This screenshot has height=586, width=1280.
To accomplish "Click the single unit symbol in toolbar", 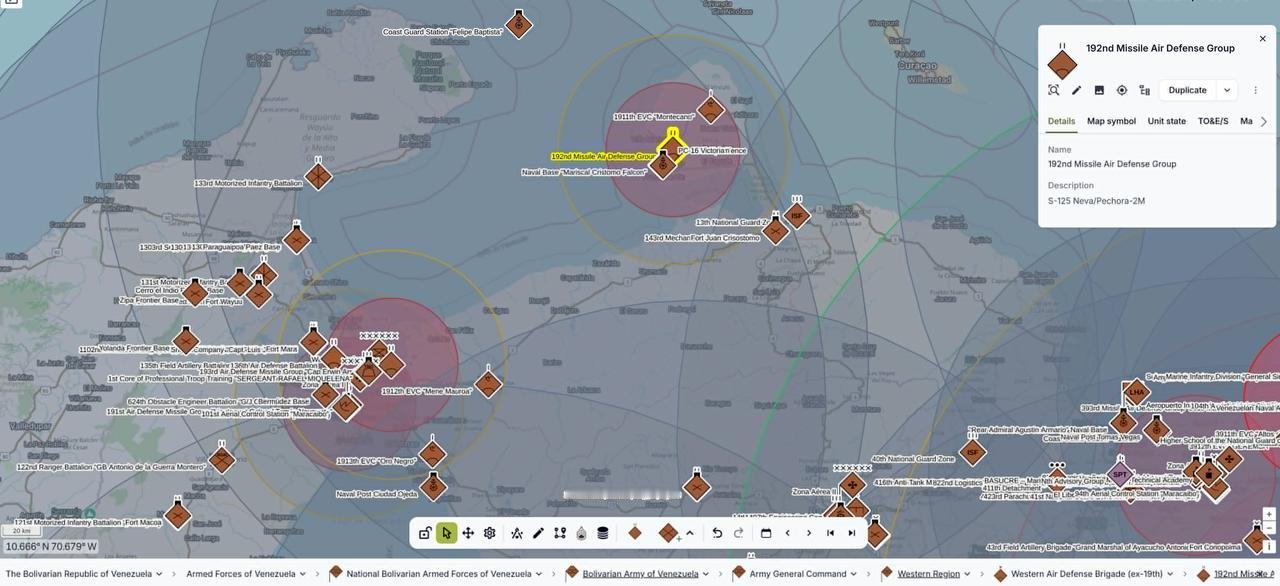I will click(634, 533).
